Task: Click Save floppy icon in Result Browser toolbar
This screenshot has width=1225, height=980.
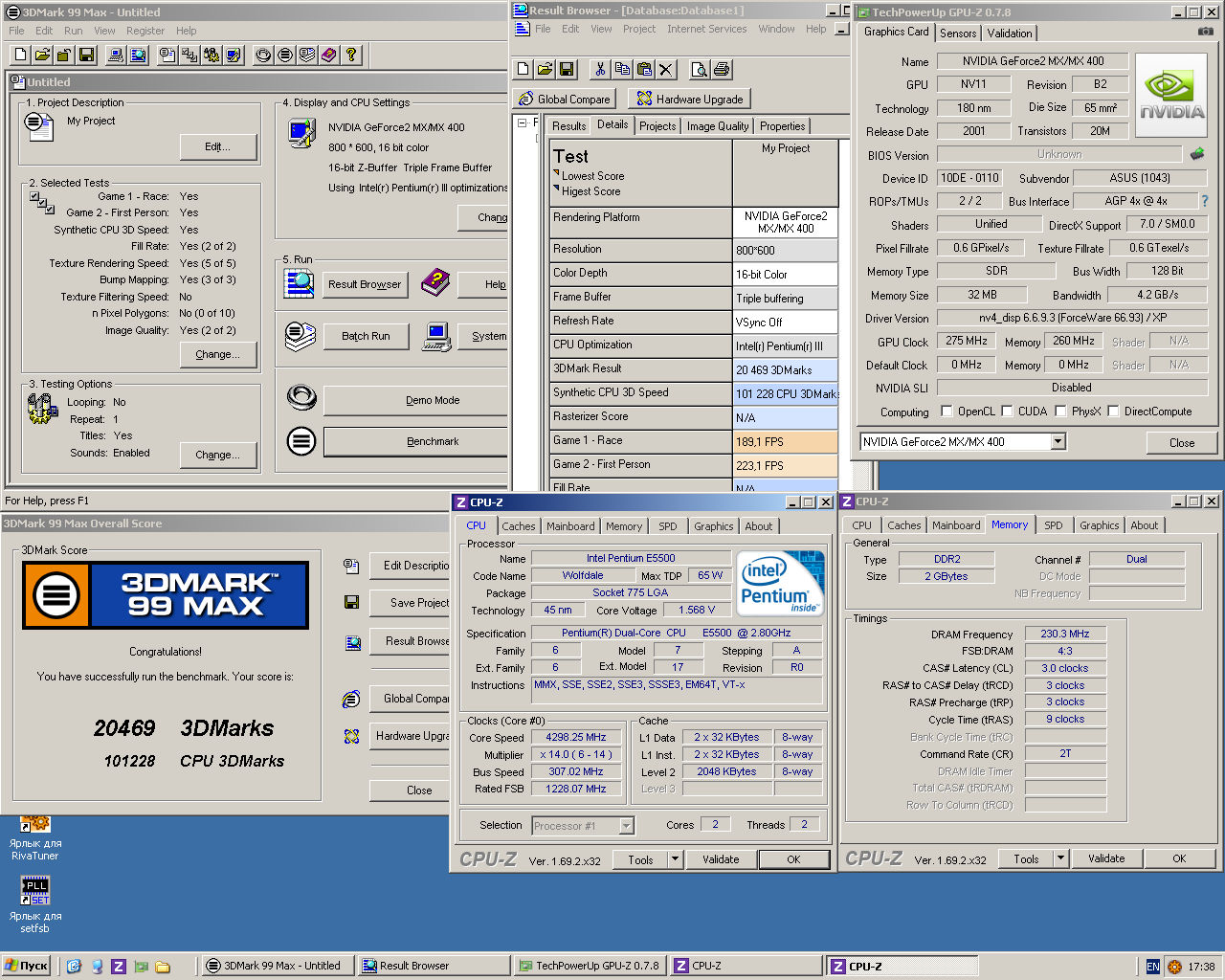Action: click(567, 69)
